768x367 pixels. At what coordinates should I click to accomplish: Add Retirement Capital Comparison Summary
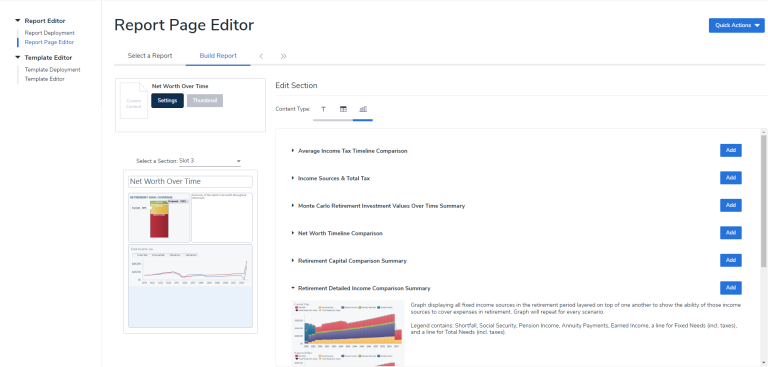[731, 260]
